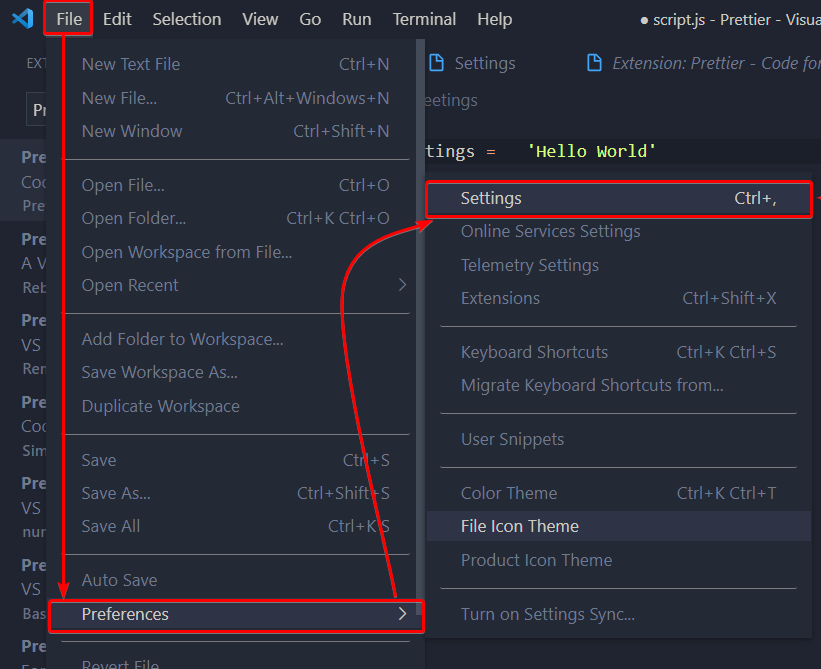This screenshot has width=821, height=669.
Task: Open the Go menu
Action: point(310,19)
